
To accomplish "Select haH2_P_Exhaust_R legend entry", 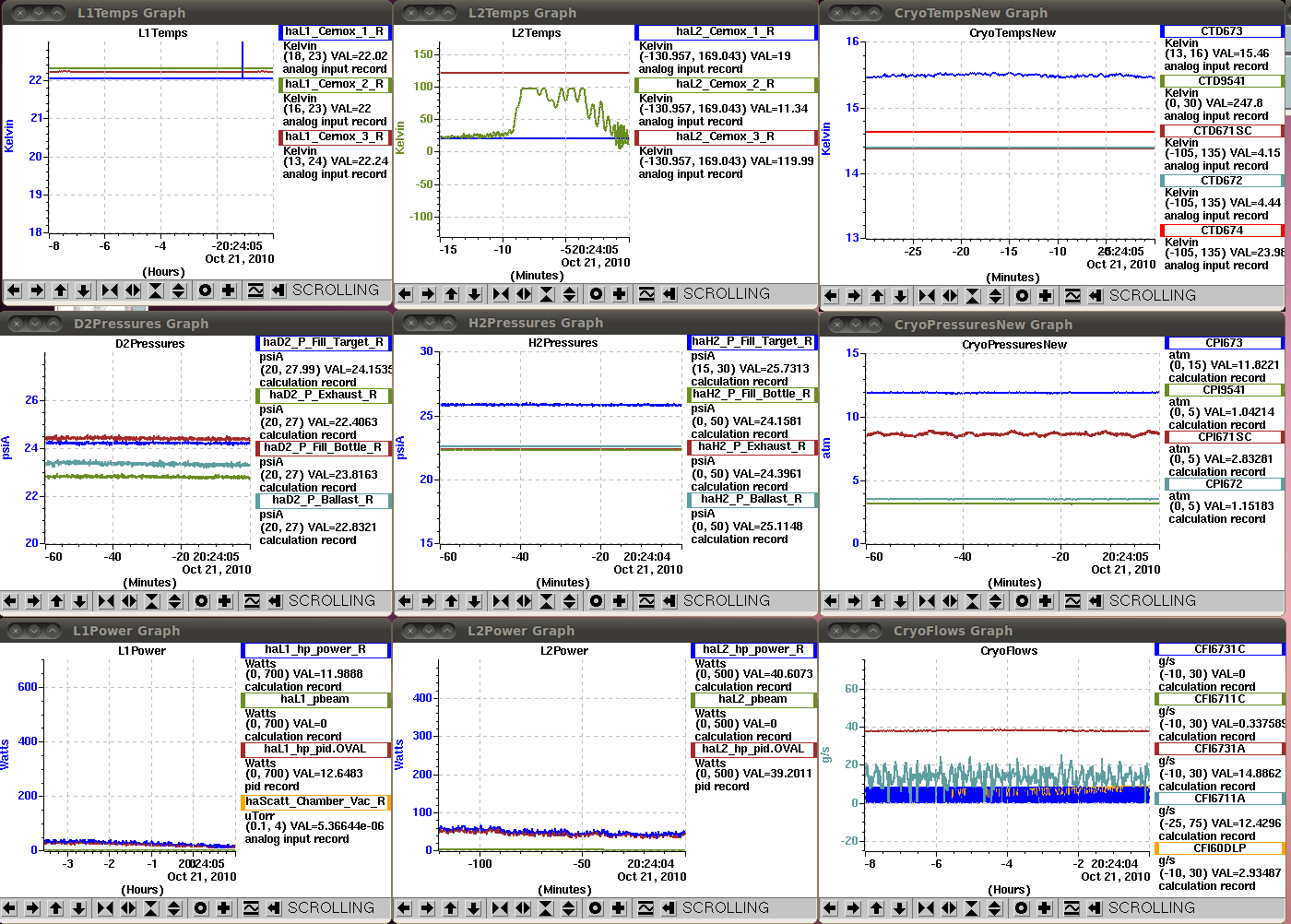I will 752,447.
